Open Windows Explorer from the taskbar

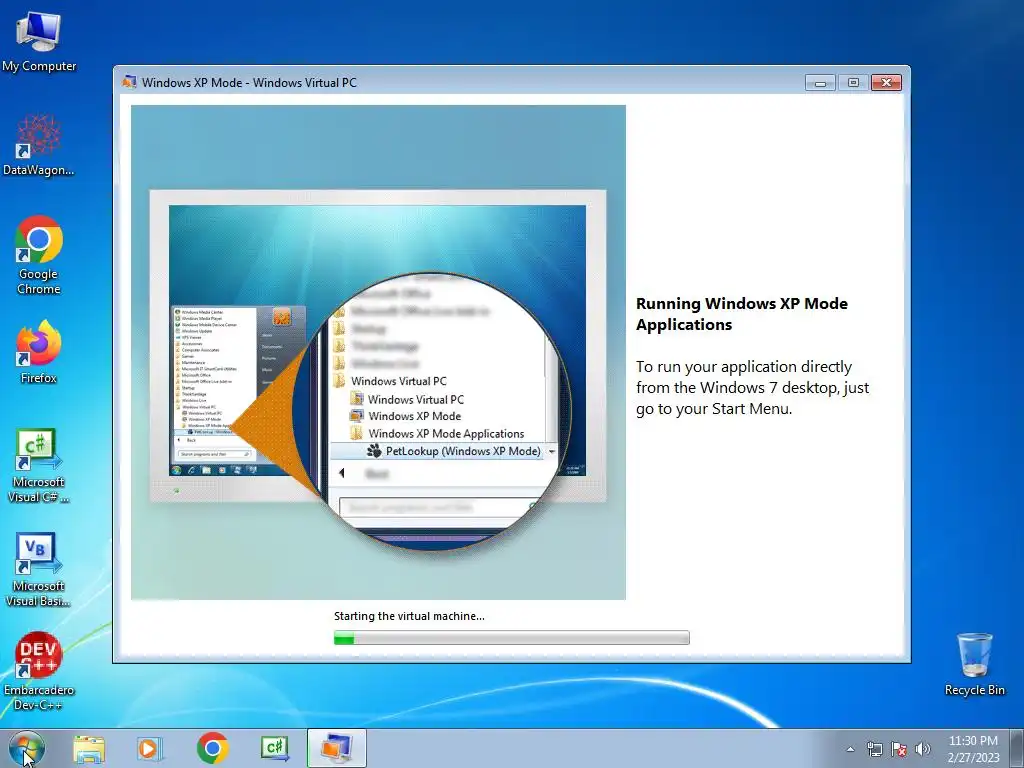coord(89,749)
